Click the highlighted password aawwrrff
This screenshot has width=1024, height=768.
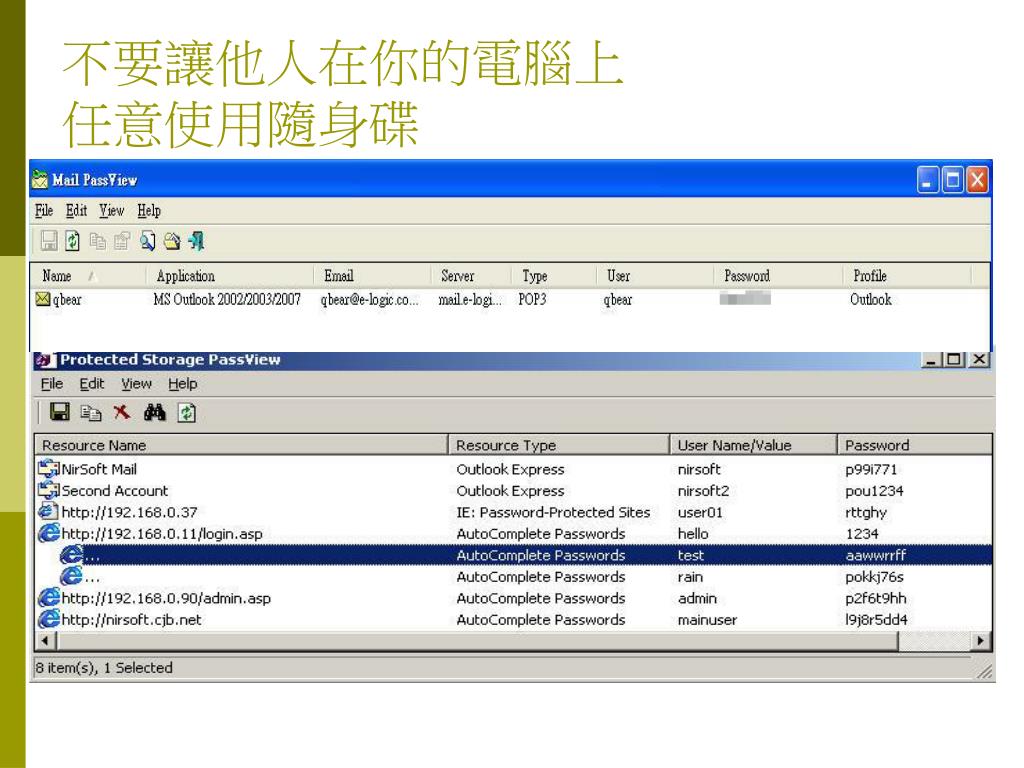click(876, 555)
